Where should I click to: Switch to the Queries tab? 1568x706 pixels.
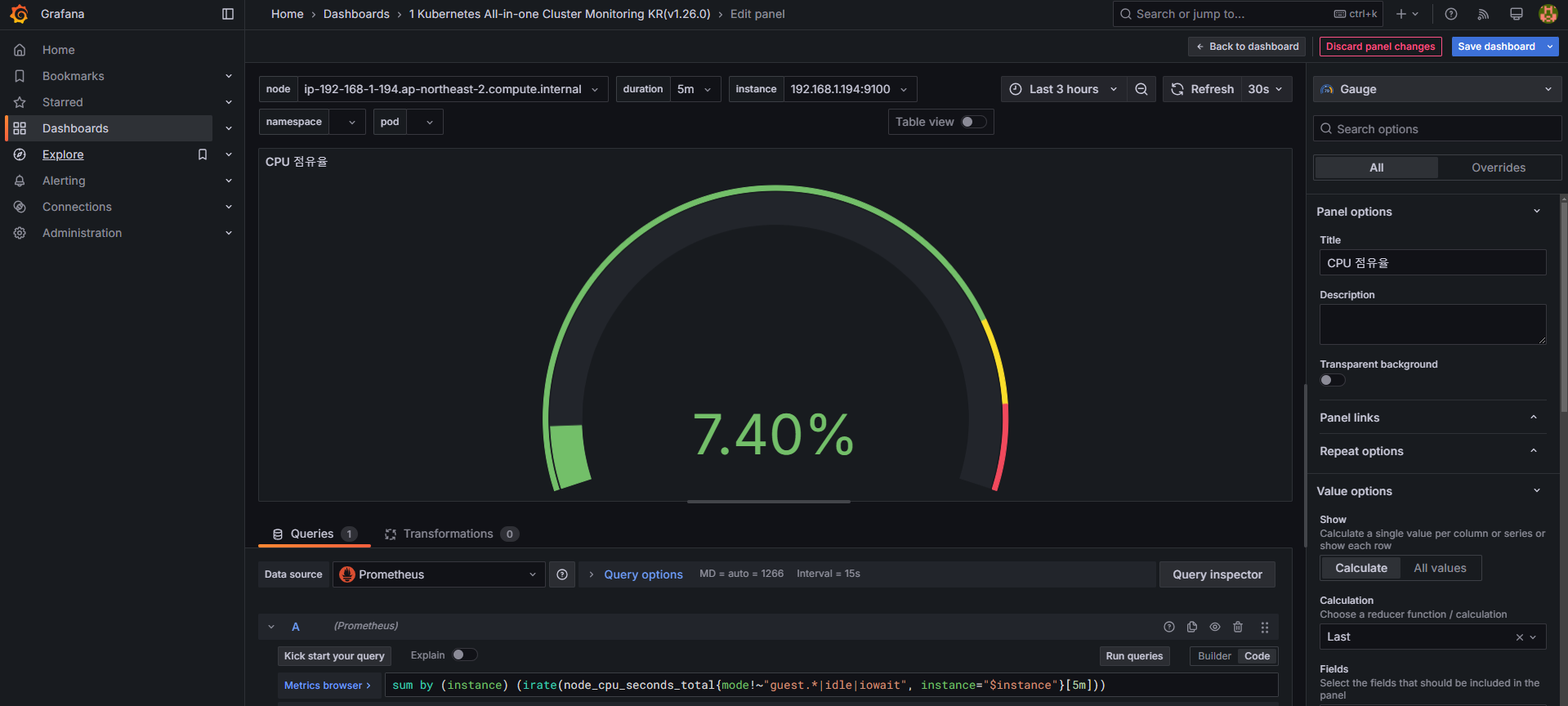(314, 534)
